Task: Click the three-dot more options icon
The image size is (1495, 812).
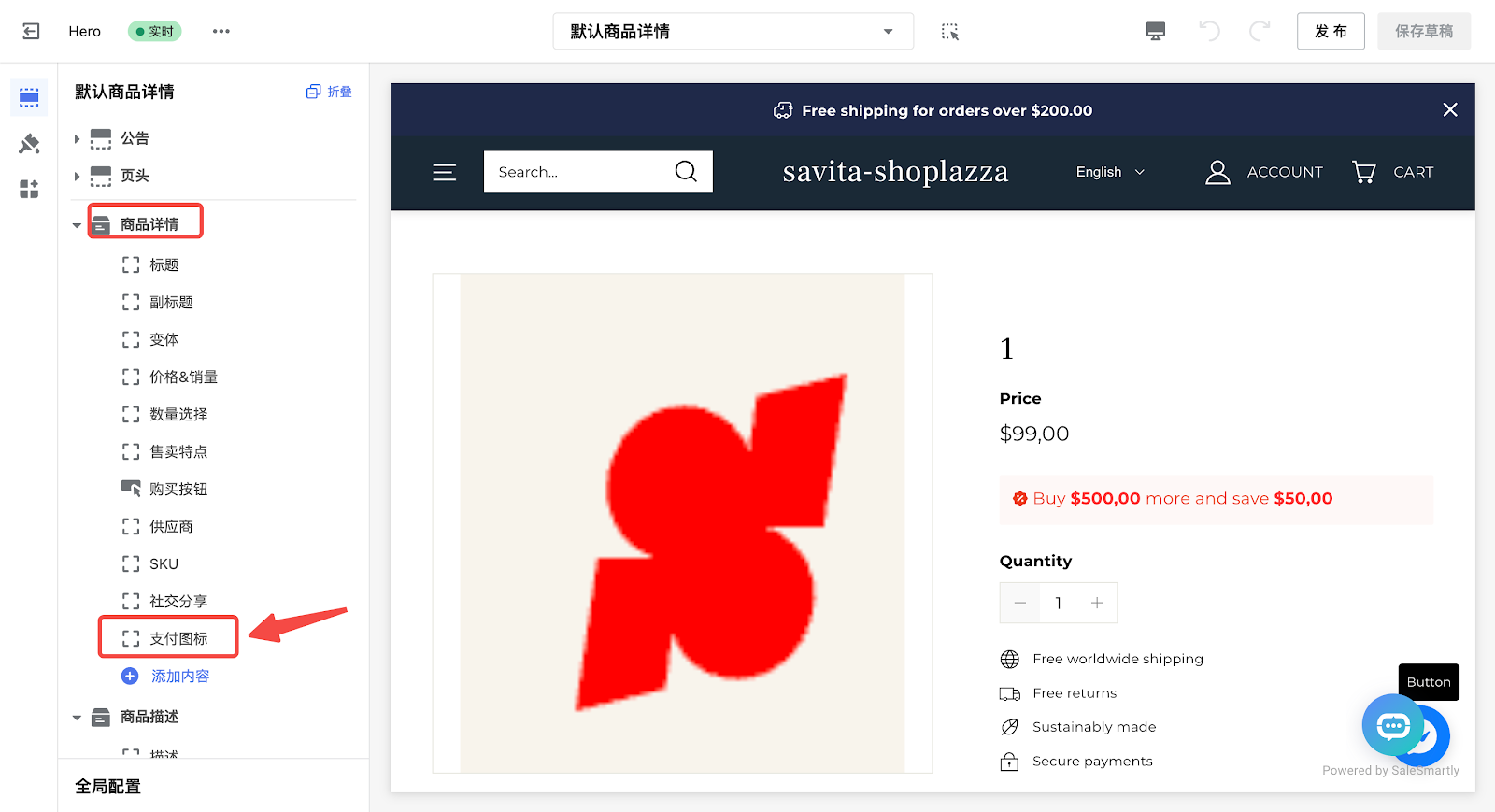Action: tap(221, 31)
